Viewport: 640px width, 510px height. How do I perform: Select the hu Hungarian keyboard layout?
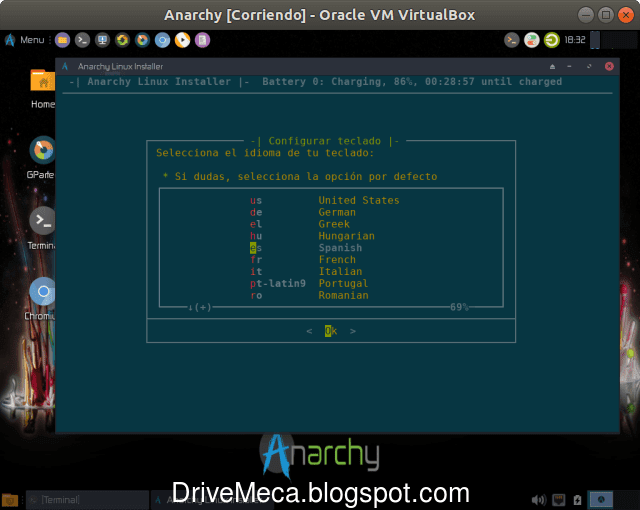[312, 236]
